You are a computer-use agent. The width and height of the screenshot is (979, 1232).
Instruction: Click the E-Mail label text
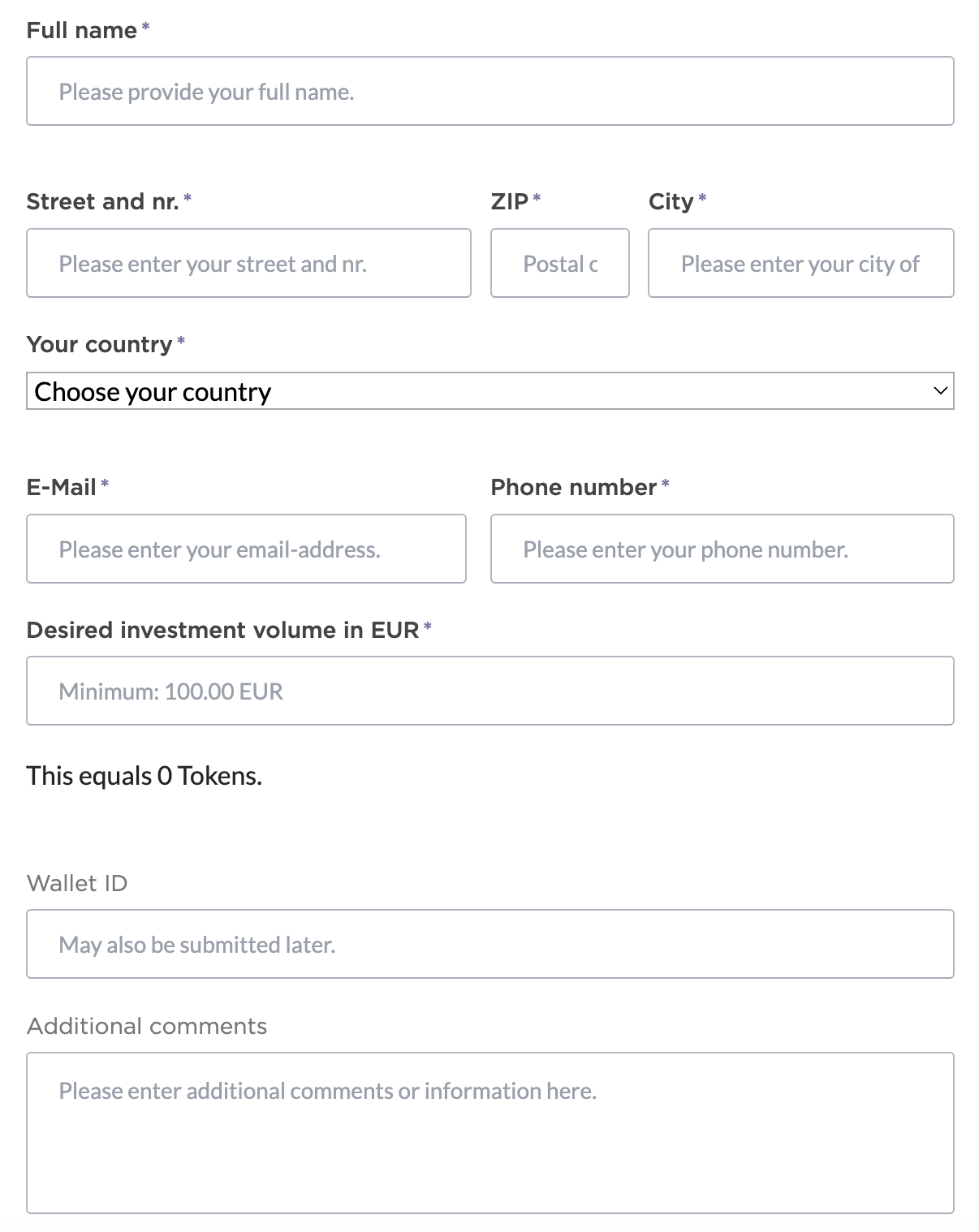[x=62, y=488]
